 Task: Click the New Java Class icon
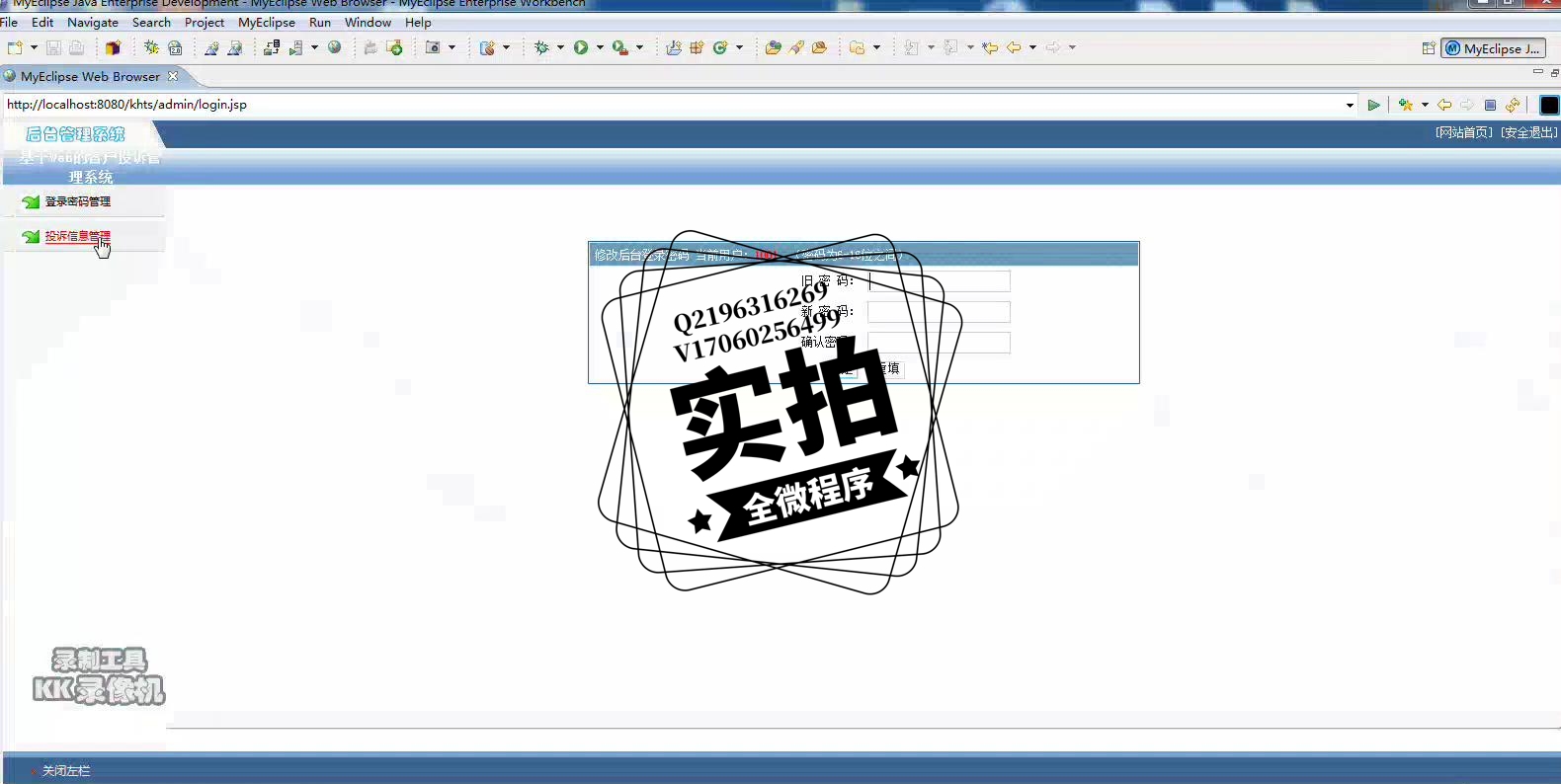pos(720,47)
